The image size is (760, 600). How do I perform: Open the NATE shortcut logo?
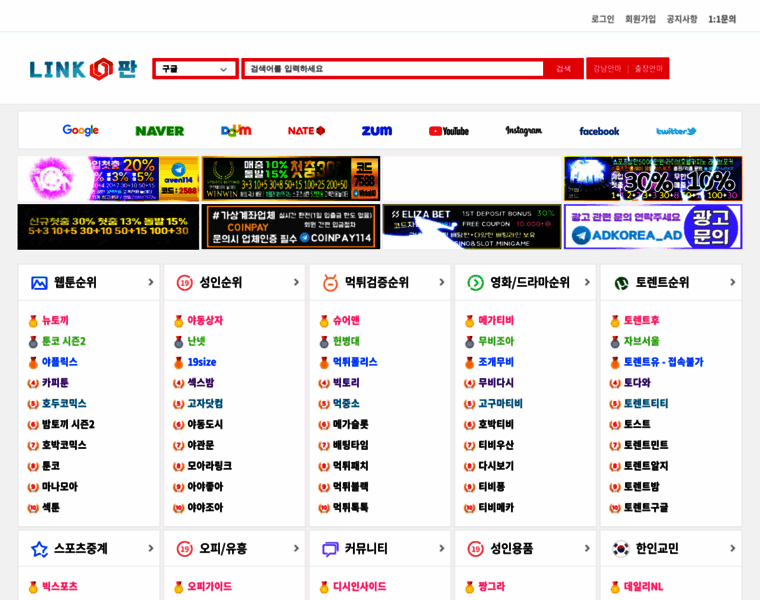306,131
